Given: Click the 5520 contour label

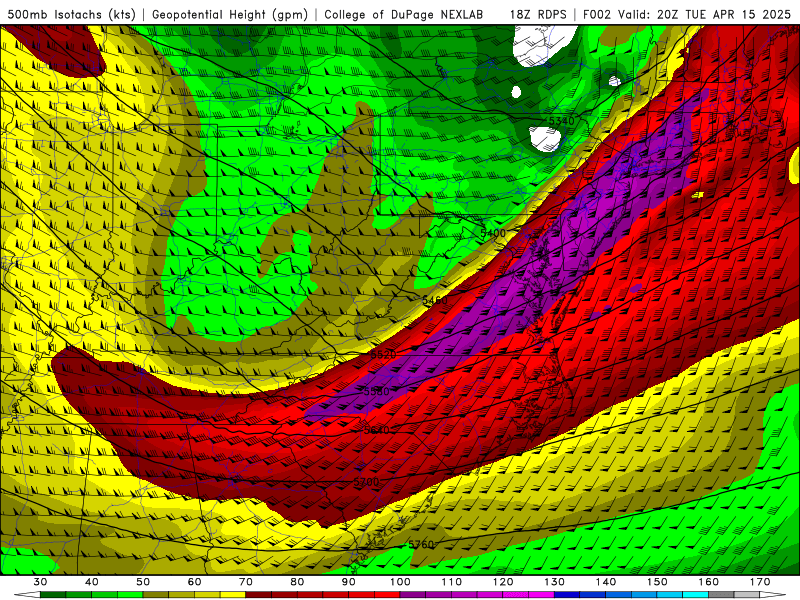Looking at the screenshot, I should [x=383, y=354].
